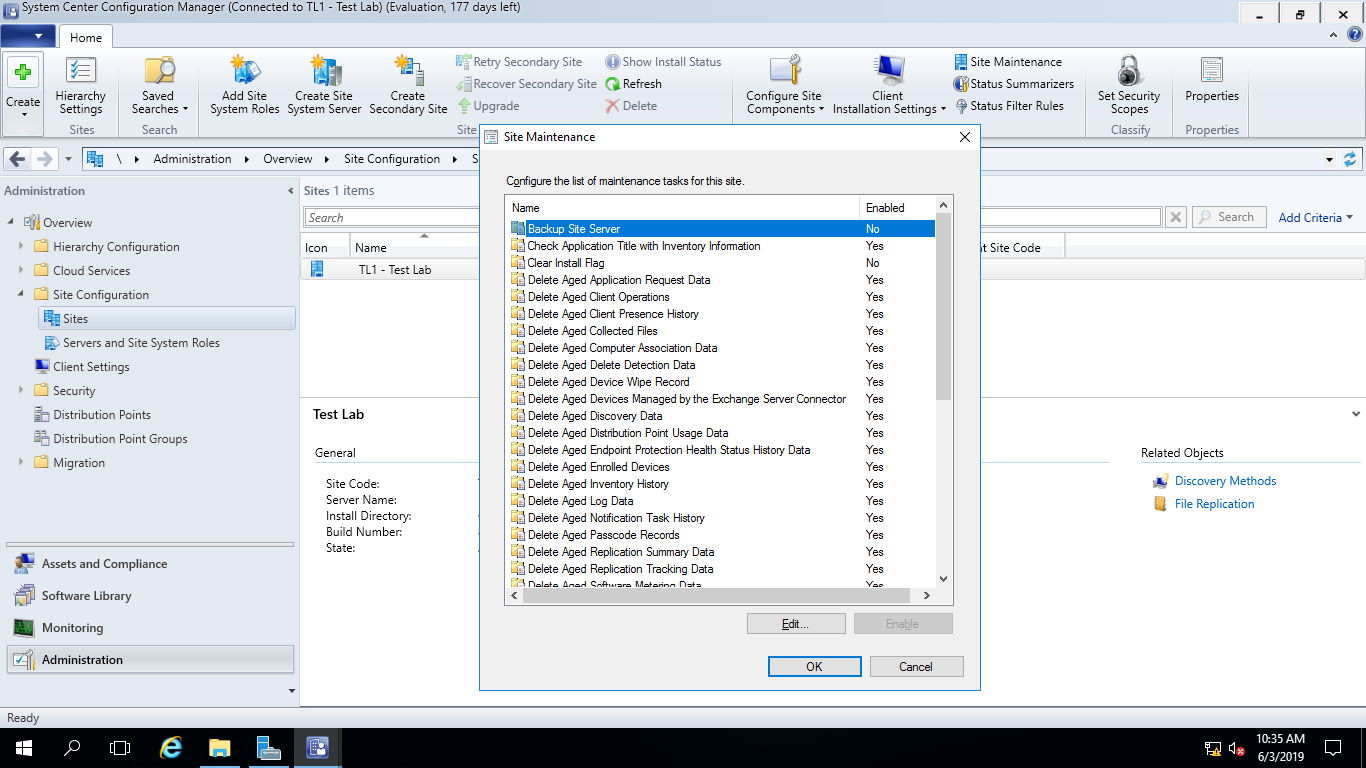Click the refresh icon beside address bar

coord(1350,159)
